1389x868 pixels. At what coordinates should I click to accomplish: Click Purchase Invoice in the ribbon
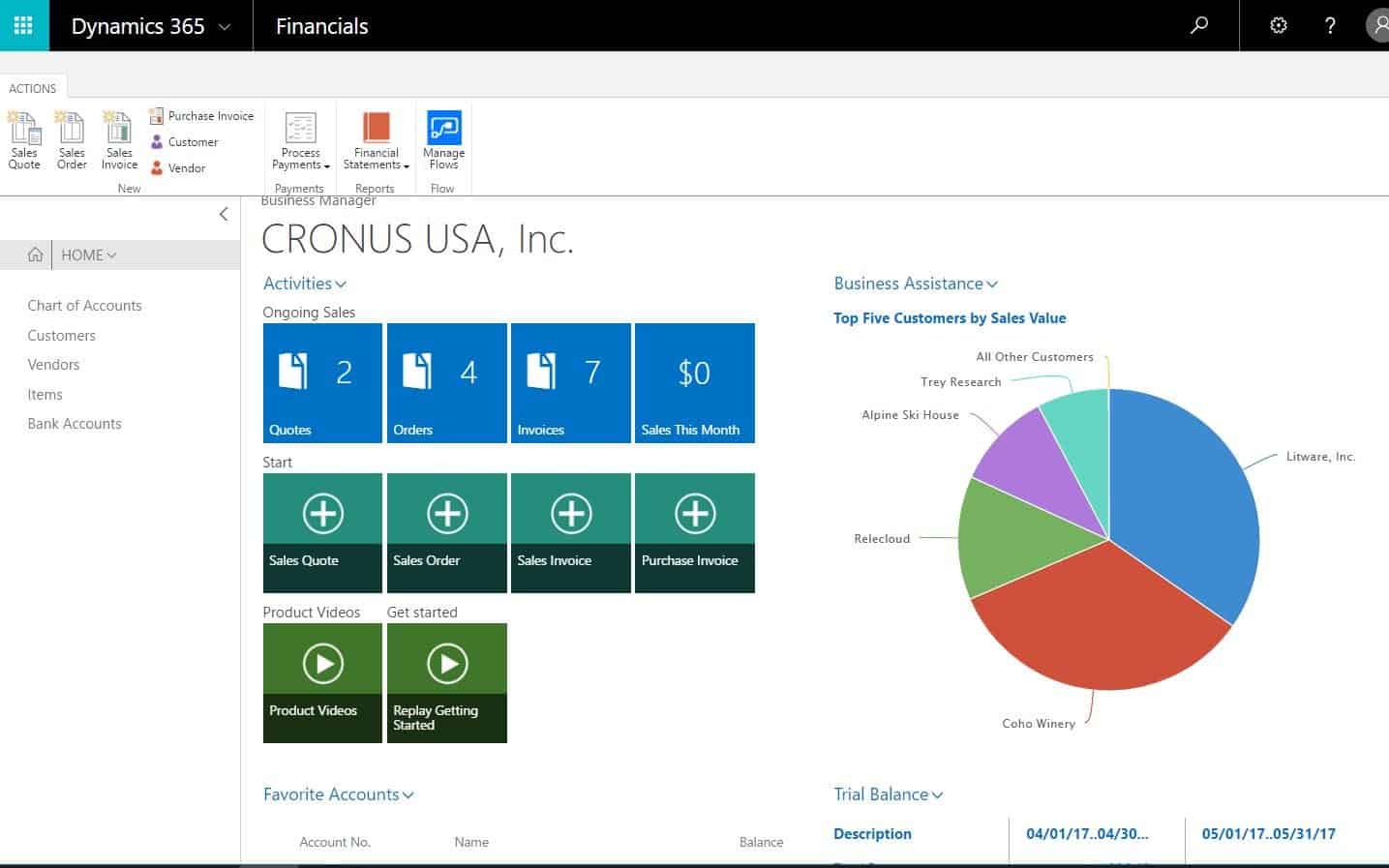point(201,115)
